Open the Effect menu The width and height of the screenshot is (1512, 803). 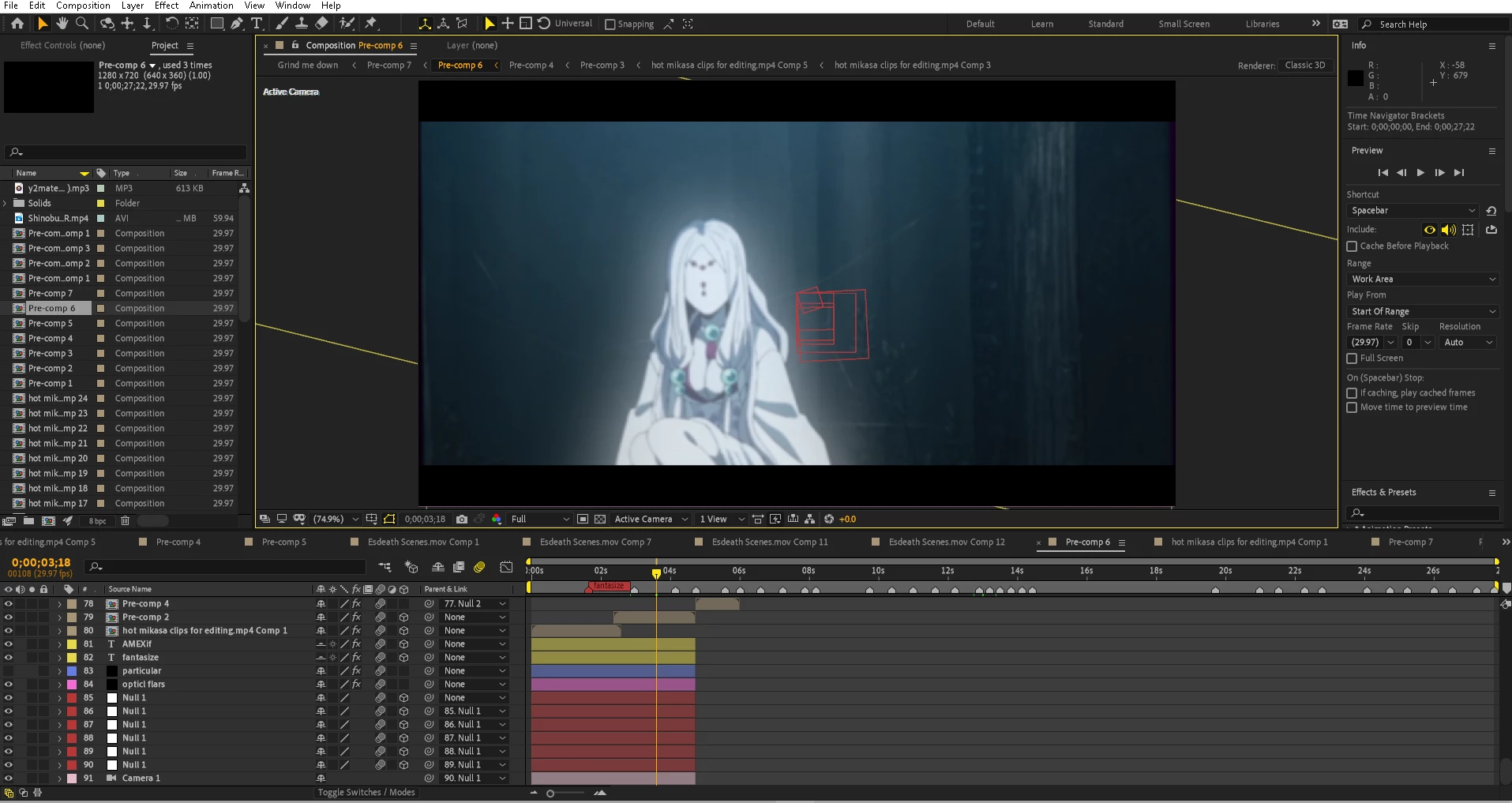(166, 6)
